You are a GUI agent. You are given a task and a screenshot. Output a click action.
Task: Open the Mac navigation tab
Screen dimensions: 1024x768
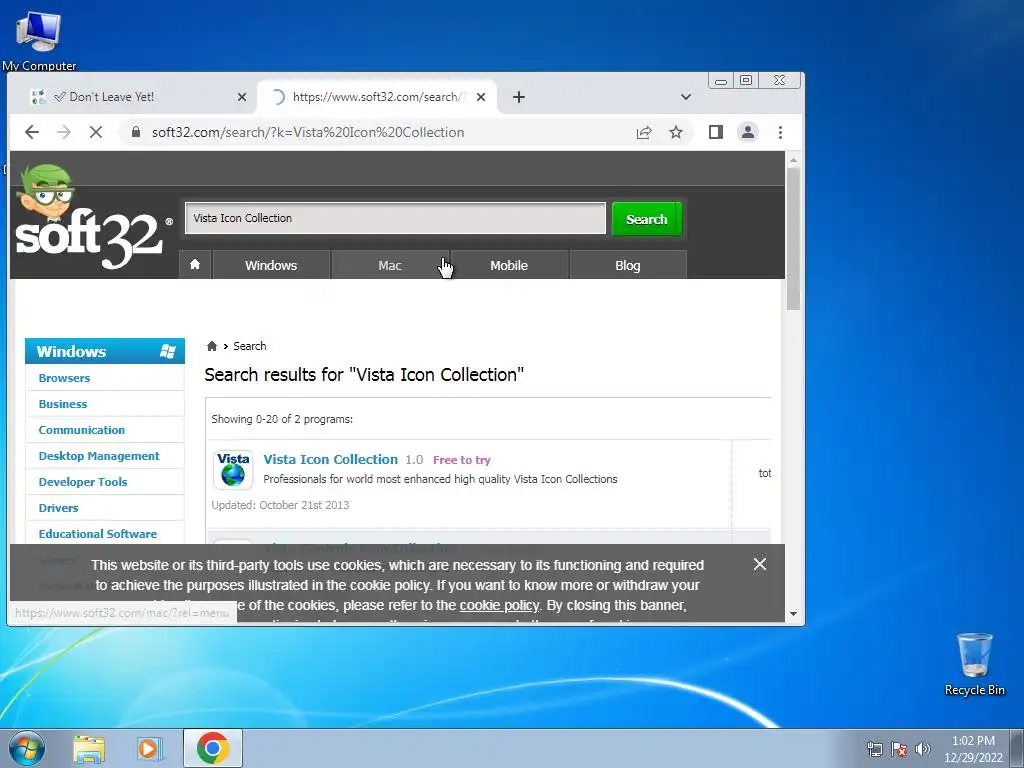(390, 265)
